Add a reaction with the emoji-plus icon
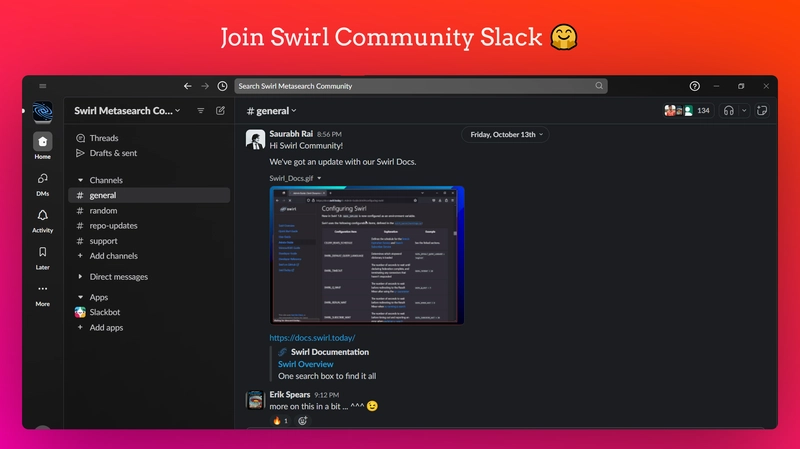The height and width of the screenshot is (449, 800). pos(303,421)
